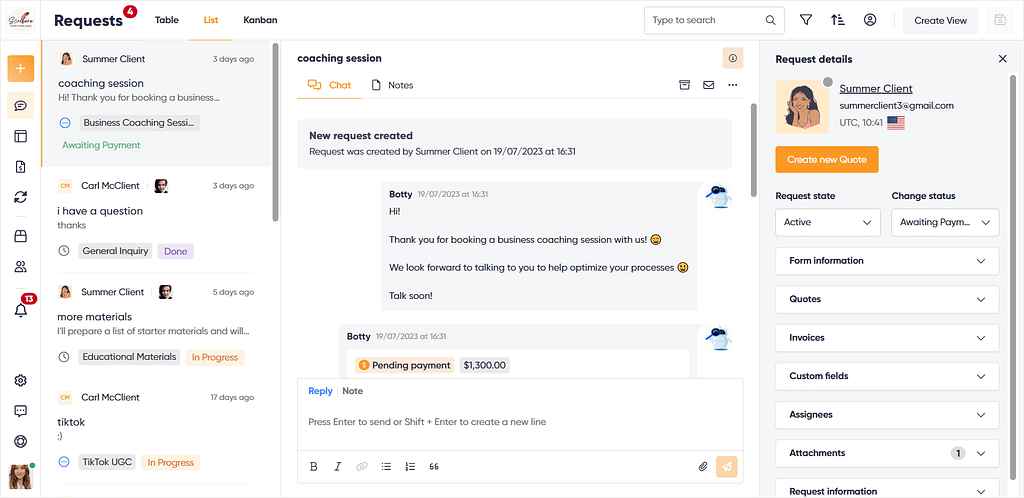Switch to the Table view tab
The height and width of the screenshot is (498, 1024).
click(x=167, y=20)
